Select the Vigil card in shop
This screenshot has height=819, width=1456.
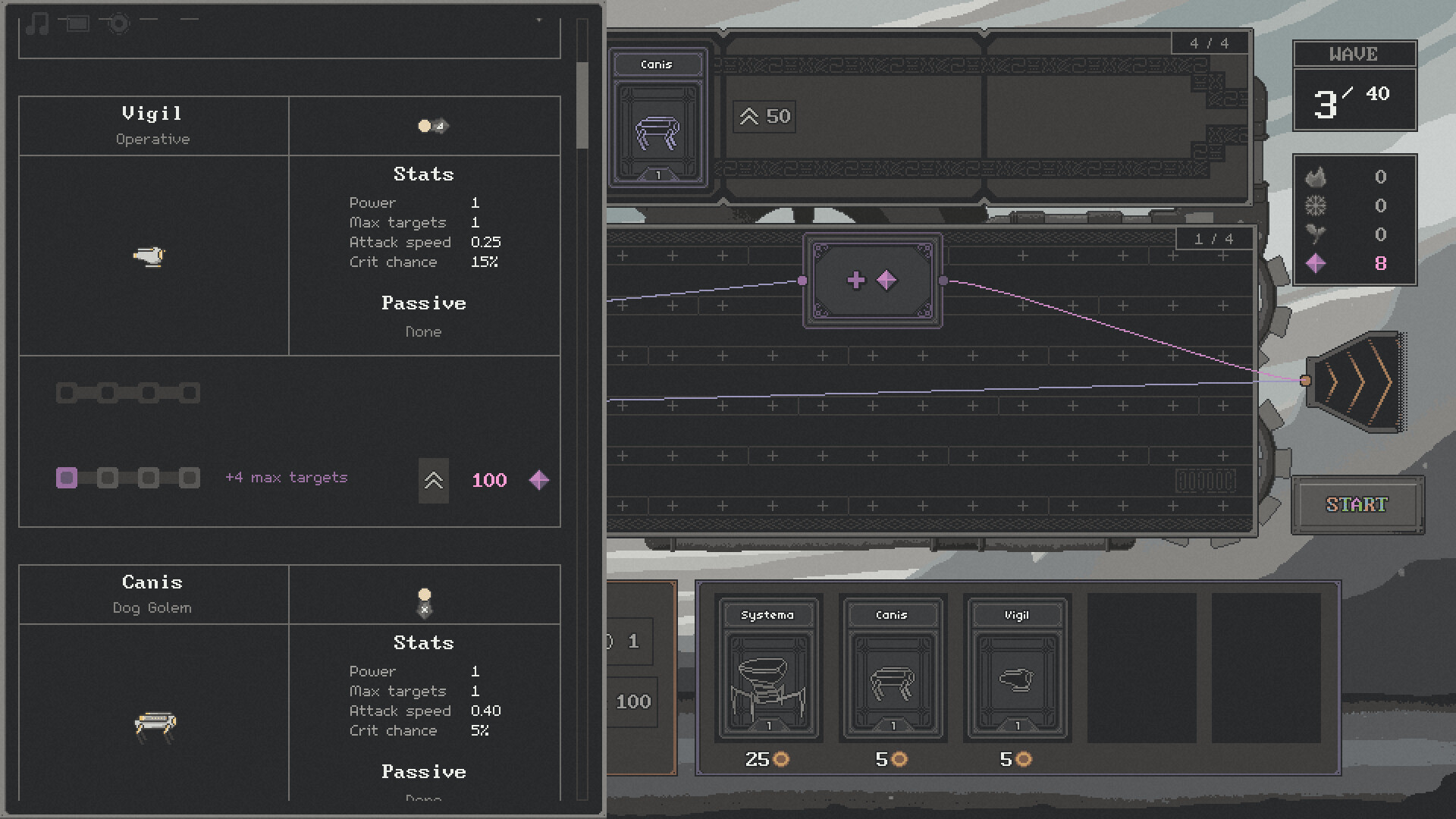pos(1016,669)
